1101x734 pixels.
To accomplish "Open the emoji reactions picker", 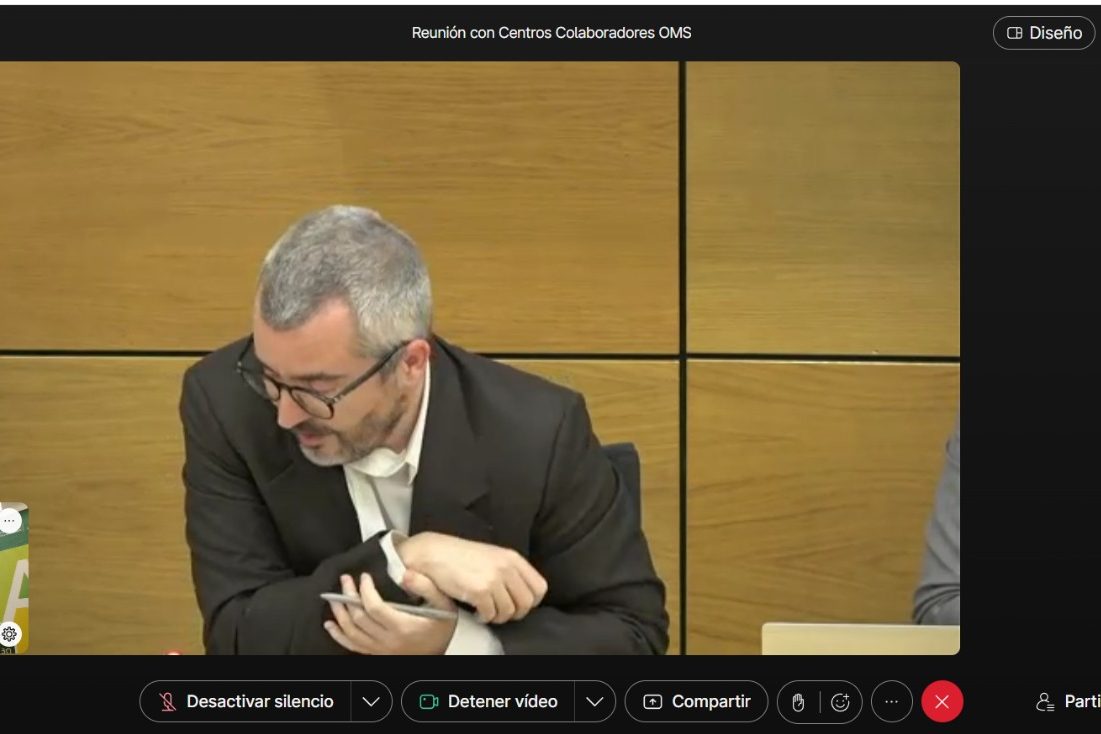I will click(840, 702).
